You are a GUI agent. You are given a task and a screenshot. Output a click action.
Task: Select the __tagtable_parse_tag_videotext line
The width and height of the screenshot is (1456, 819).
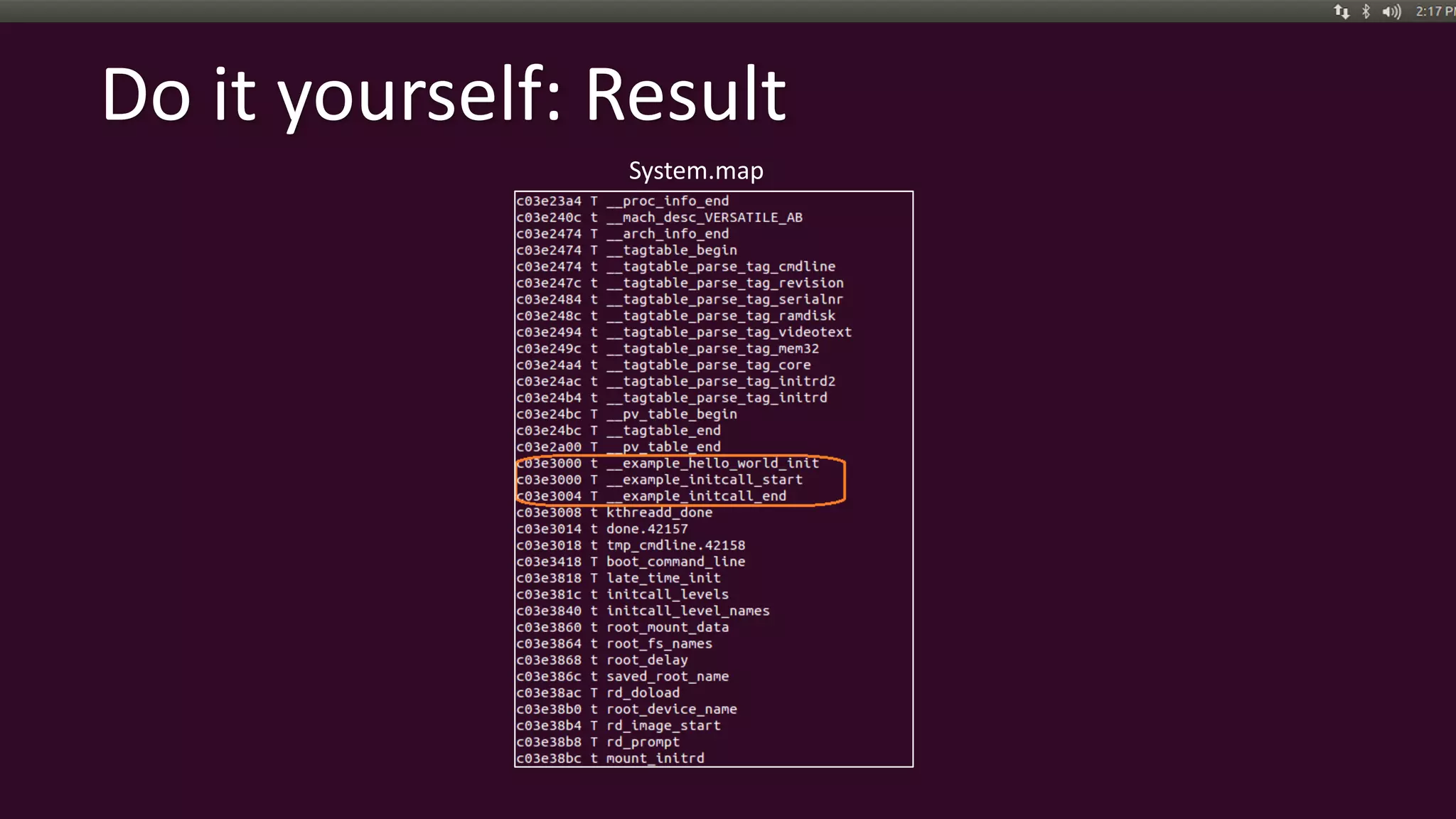tap(685, 332)
